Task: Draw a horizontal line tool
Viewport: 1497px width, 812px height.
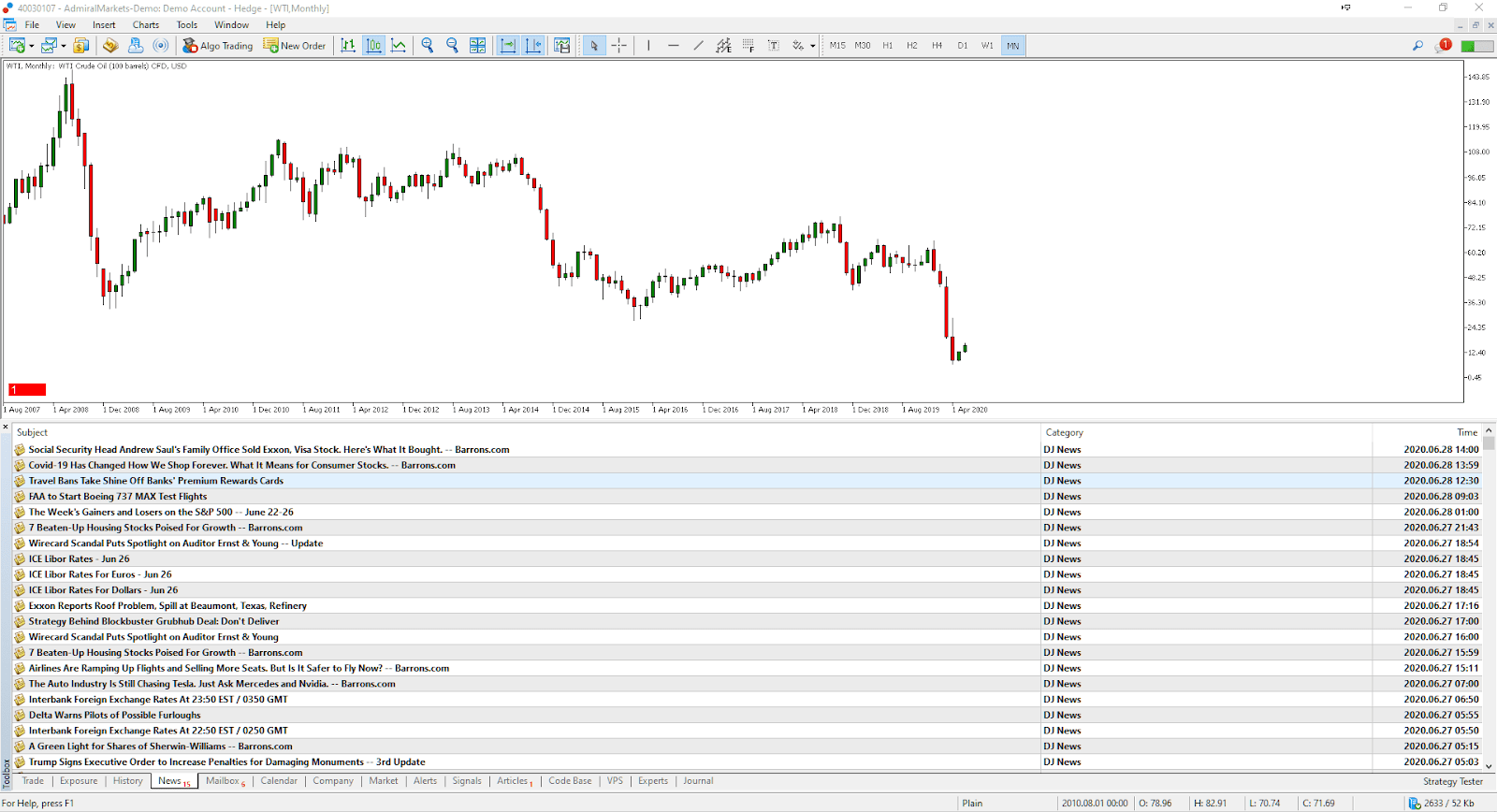Action: point(674,45)
